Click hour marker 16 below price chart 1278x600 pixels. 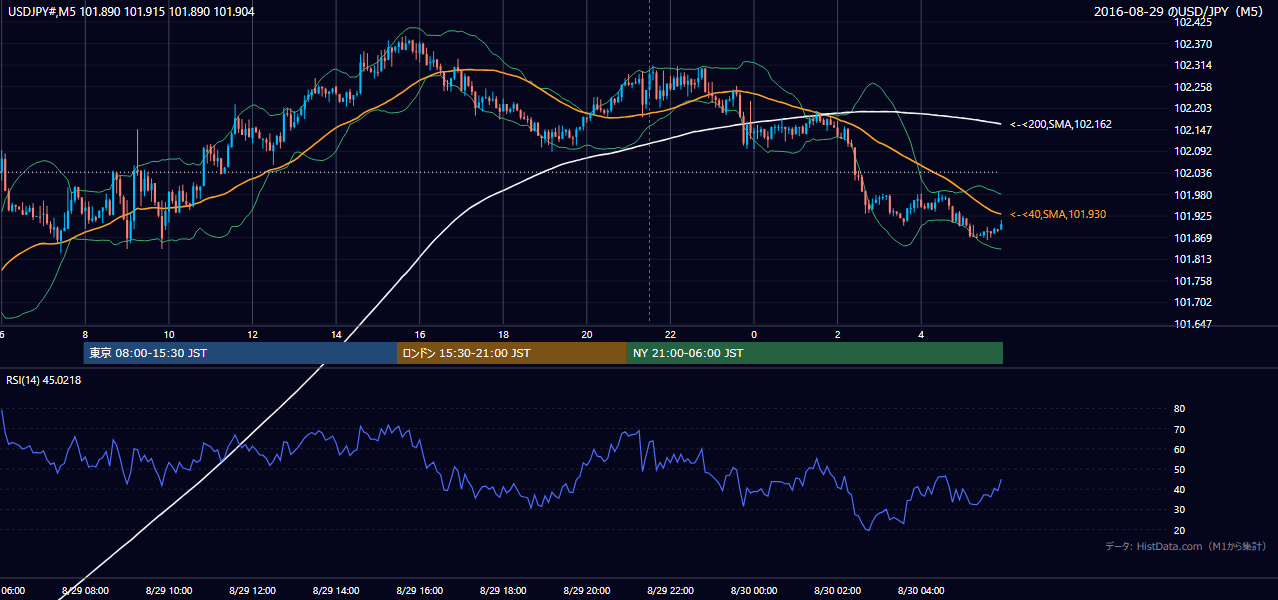pyautogui.click(x=420, y=335)
